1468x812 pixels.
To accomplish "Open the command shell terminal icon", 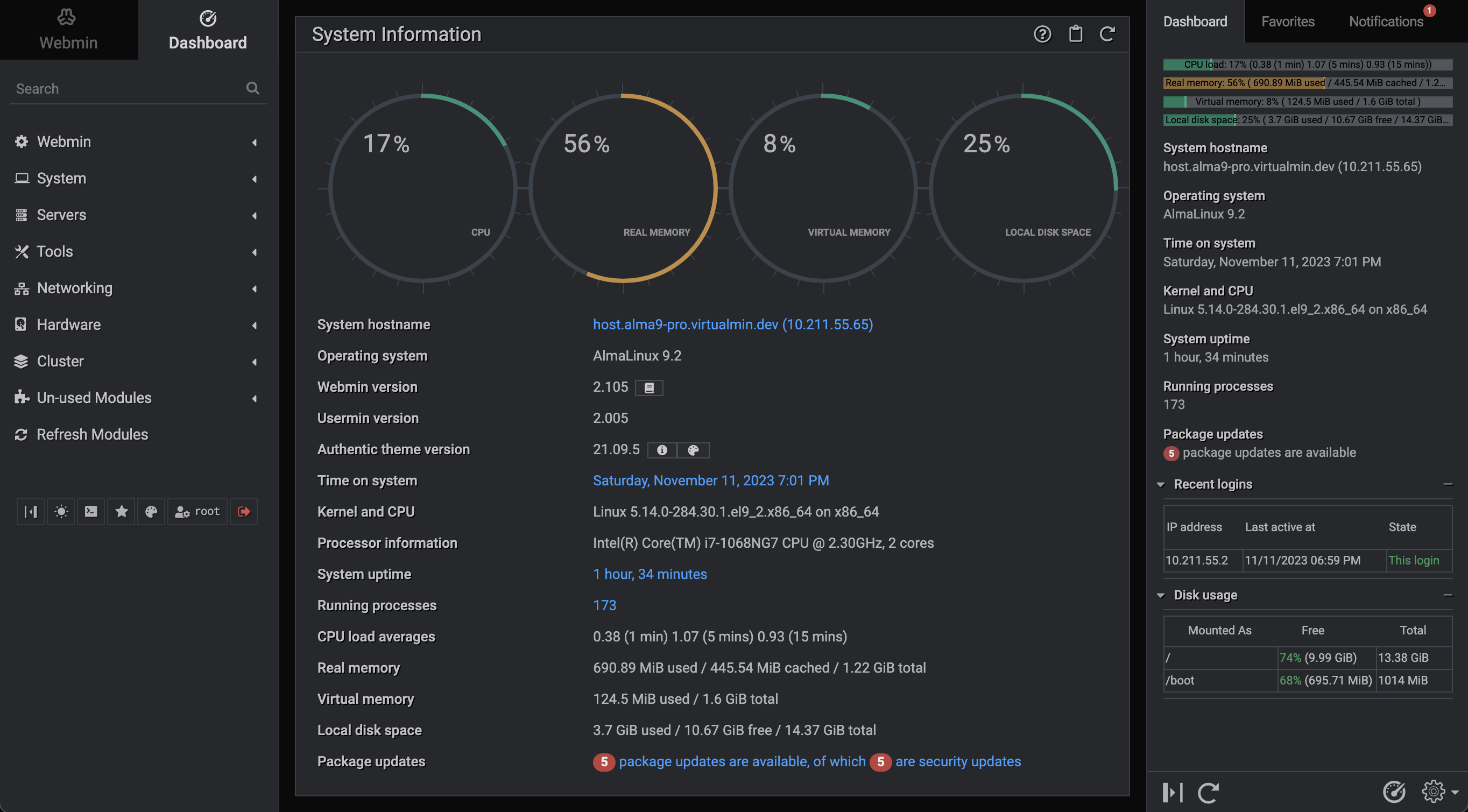I will tap(91, 511).
